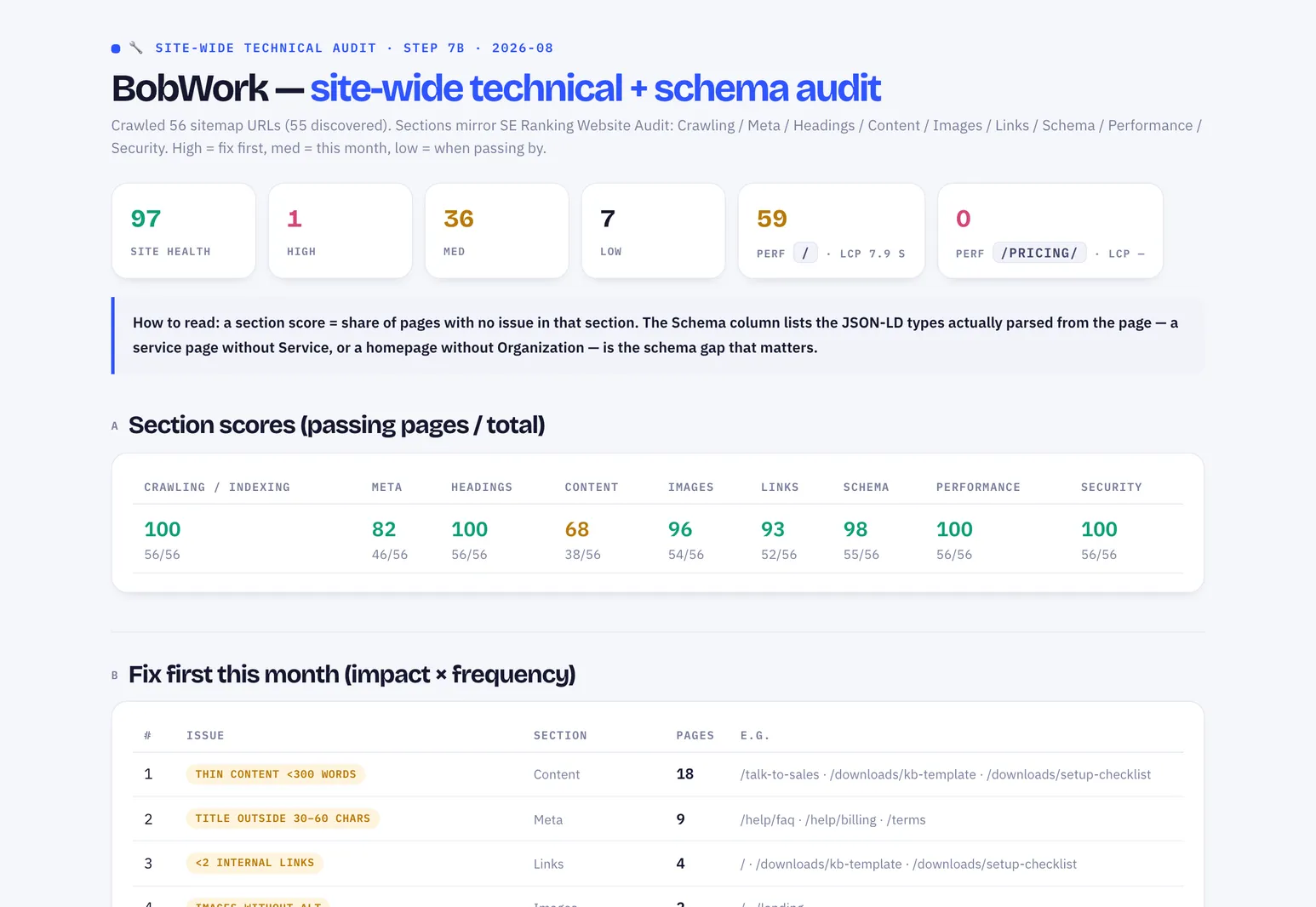Click the example URLs starting with /talk-to-sales

946,775
